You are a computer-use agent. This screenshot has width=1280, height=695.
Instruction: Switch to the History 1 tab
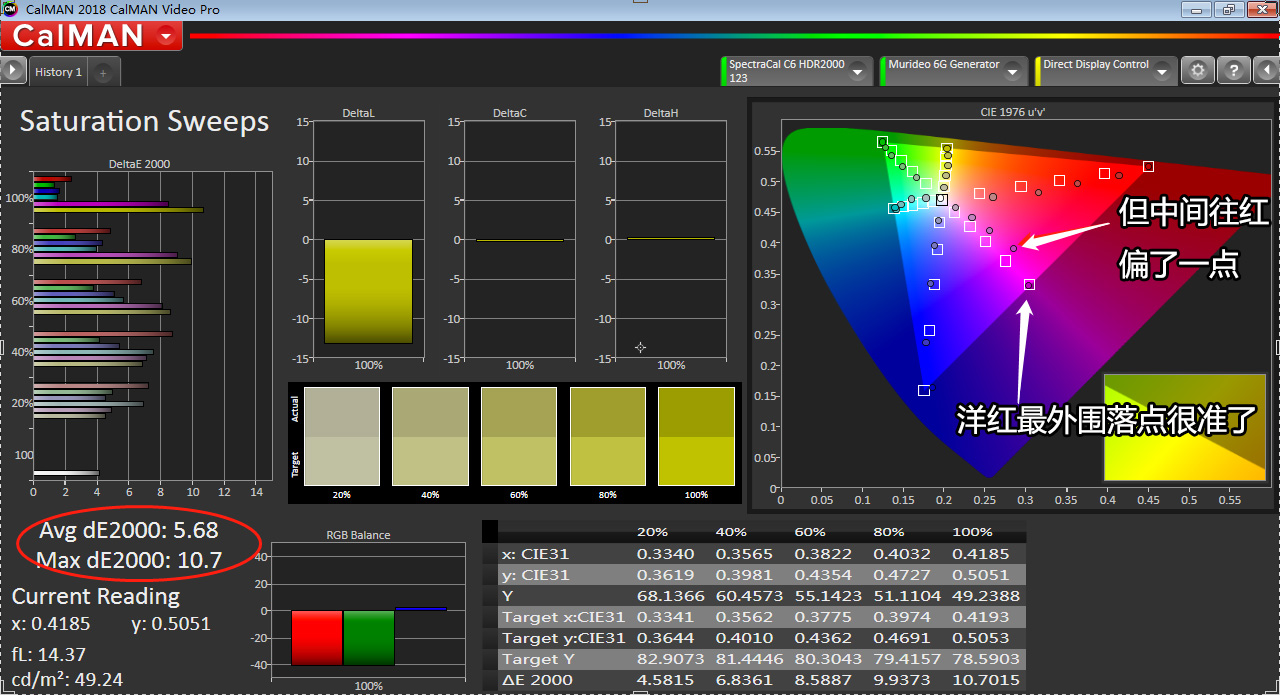point(58,72)
